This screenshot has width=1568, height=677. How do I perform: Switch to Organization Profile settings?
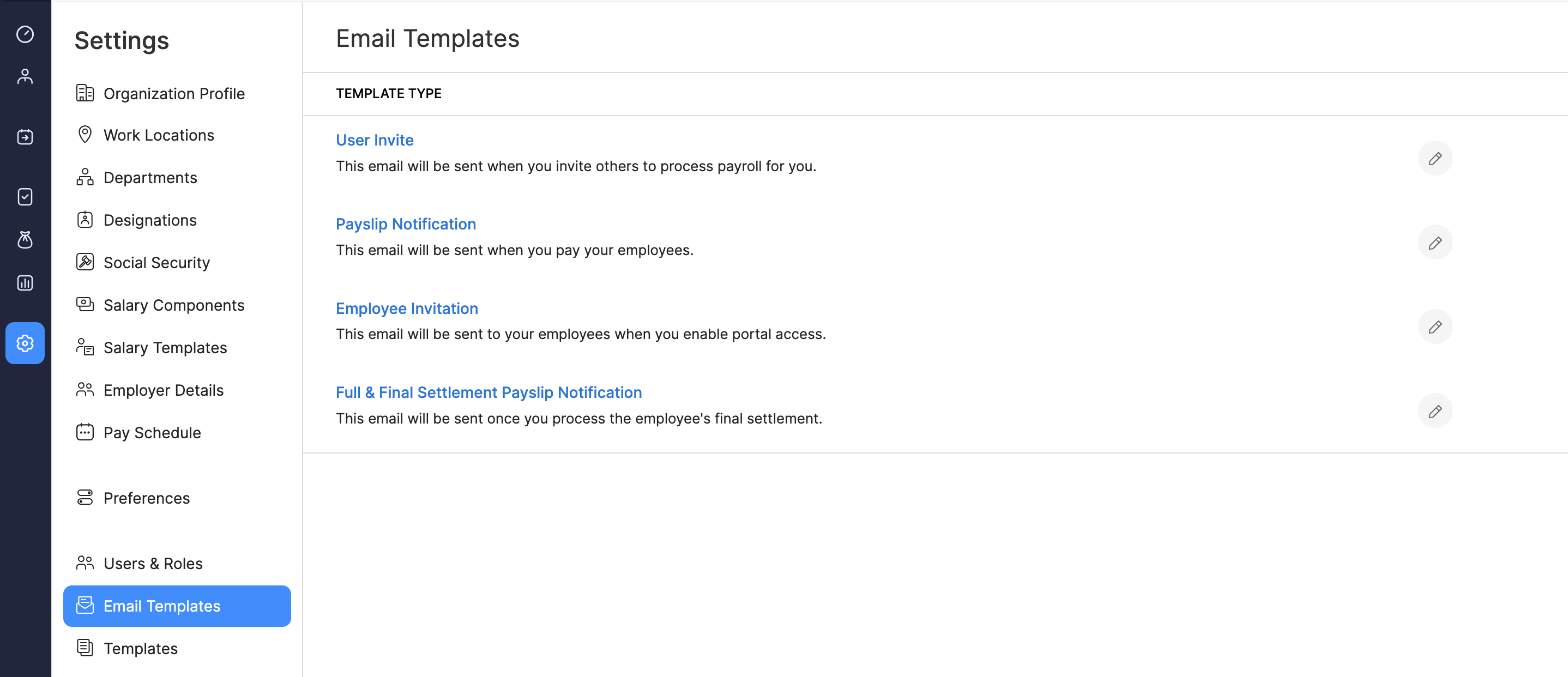pyautogui.click(x=174, y=94)
